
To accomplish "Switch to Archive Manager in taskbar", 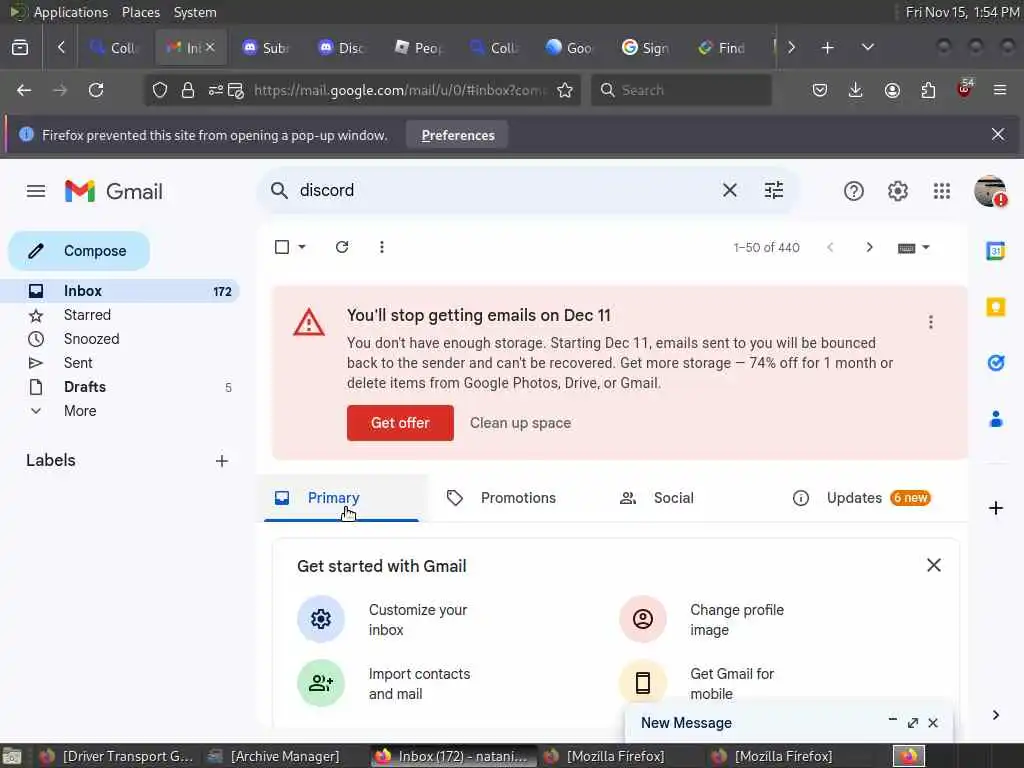I will pos(274,756).
